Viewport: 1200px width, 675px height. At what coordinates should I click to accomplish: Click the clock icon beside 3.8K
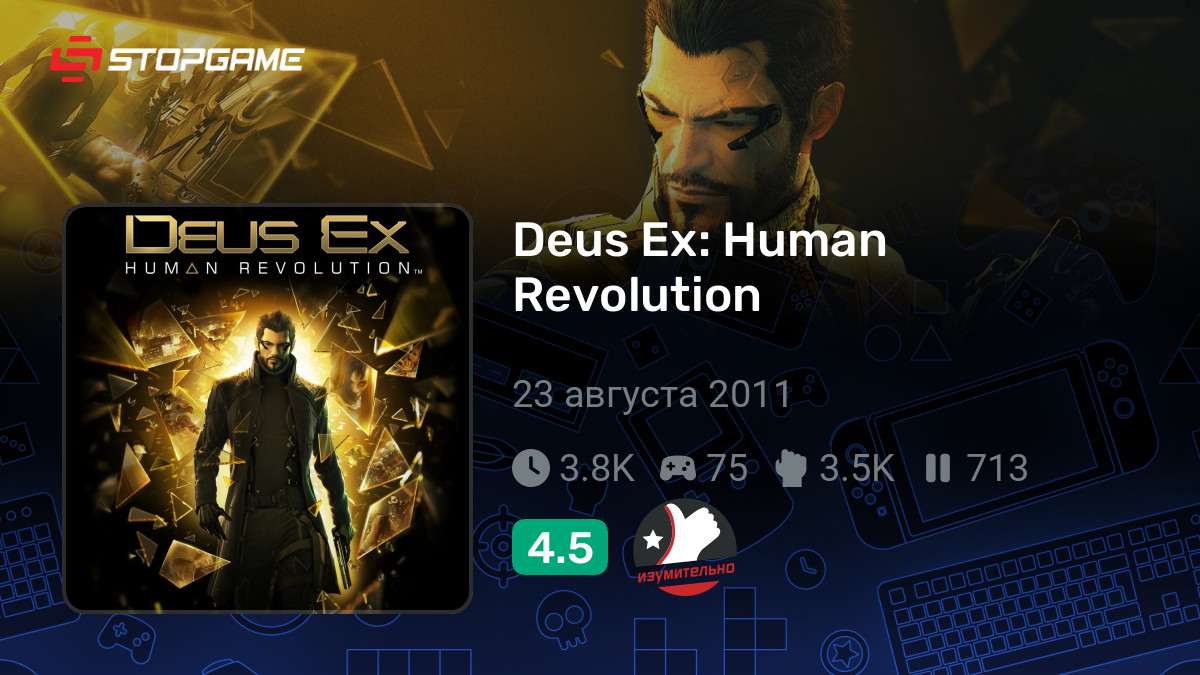(531, 467)
